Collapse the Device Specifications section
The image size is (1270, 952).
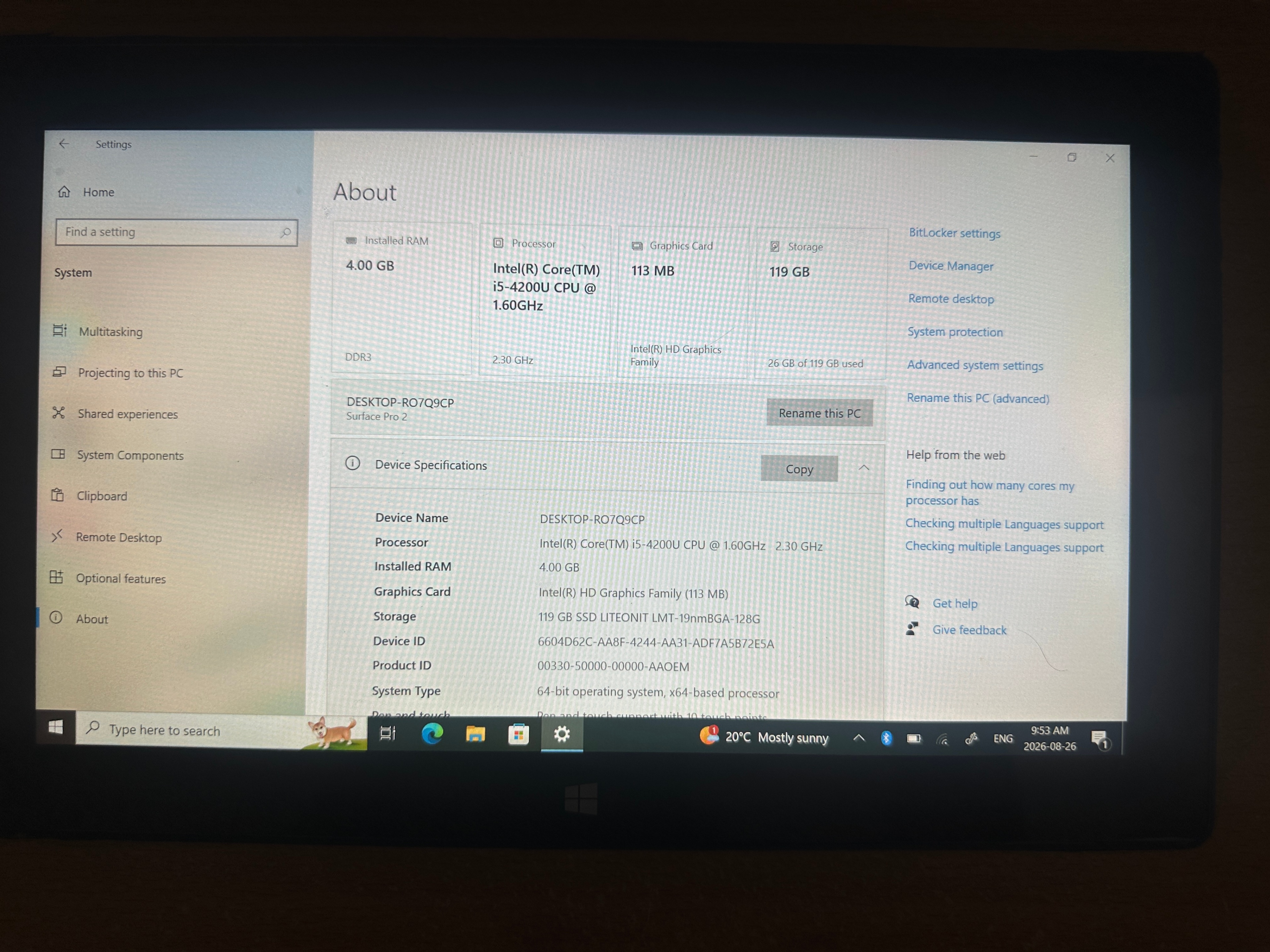coord(863,468)
